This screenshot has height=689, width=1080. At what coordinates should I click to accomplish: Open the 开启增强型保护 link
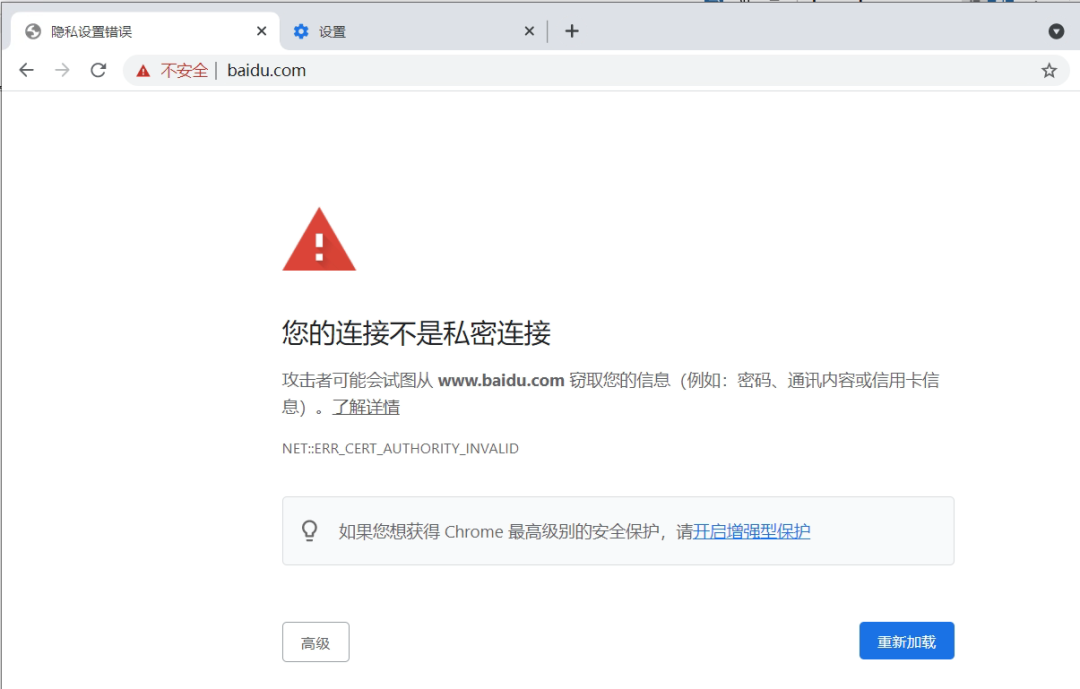pyautogui.click(x=751, y=531)
